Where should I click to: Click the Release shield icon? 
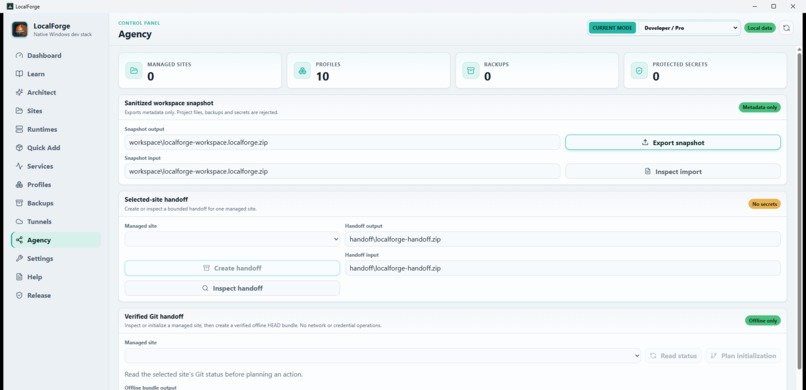(x=19, y=295)
